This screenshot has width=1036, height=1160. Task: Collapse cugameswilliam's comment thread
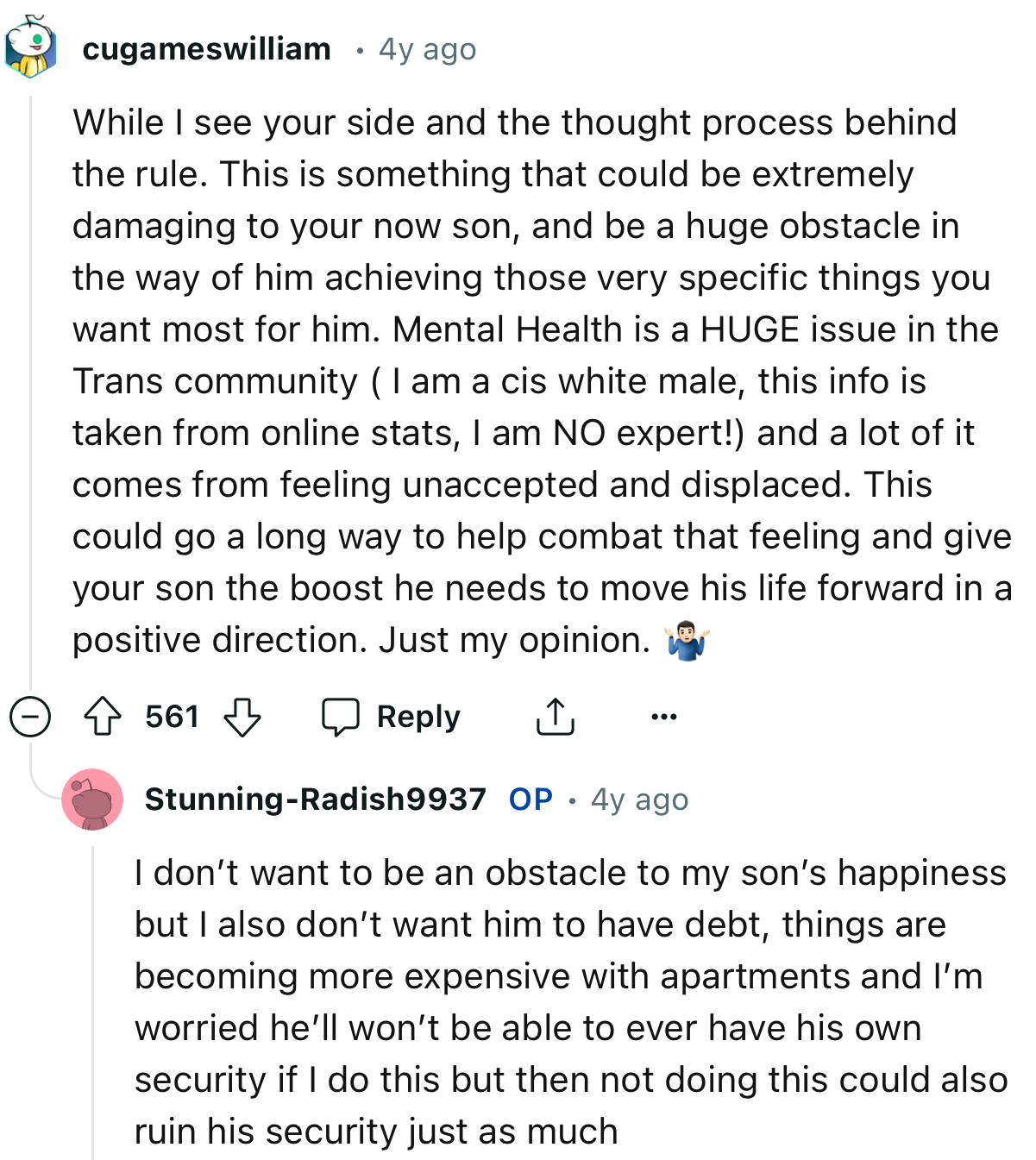pyautogui.click(x=28, y=716)
